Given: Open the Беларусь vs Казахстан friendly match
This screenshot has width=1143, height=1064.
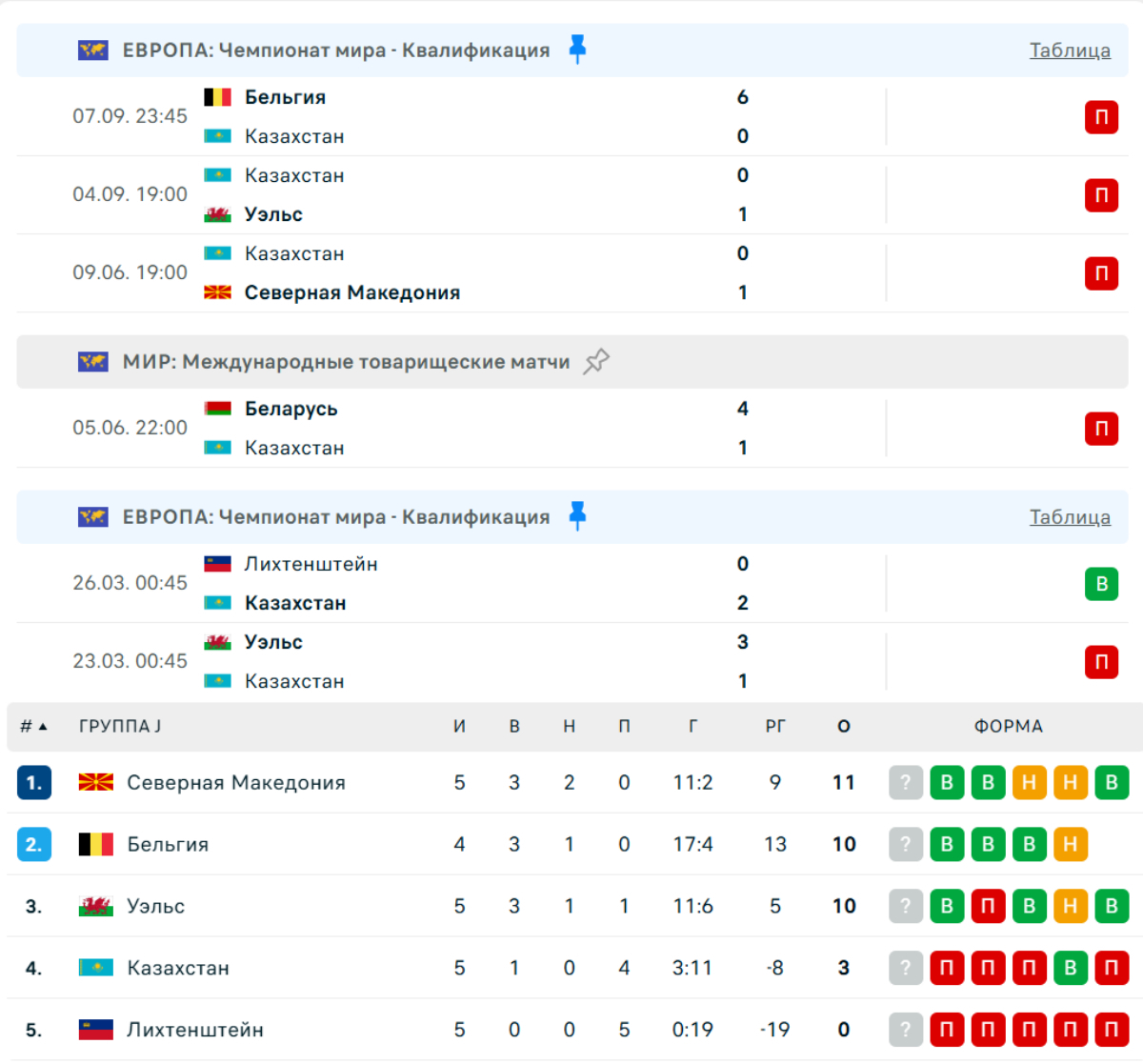Looking at the screenshot, I should tap(572, 428).
